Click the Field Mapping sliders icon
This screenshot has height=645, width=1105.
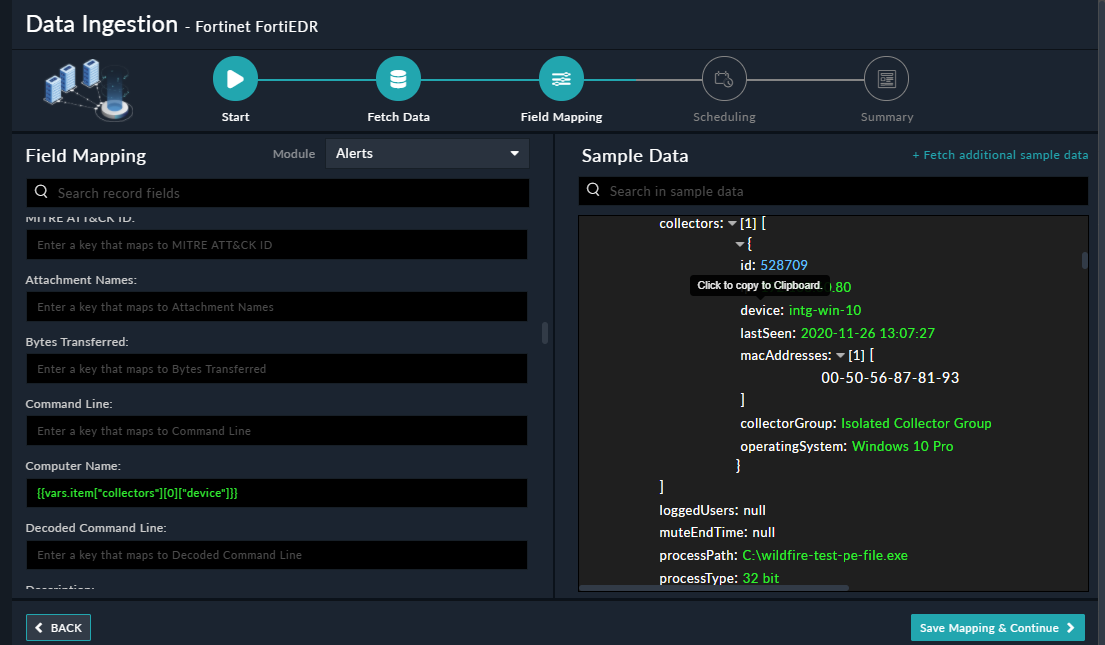(x=561, y=77)
